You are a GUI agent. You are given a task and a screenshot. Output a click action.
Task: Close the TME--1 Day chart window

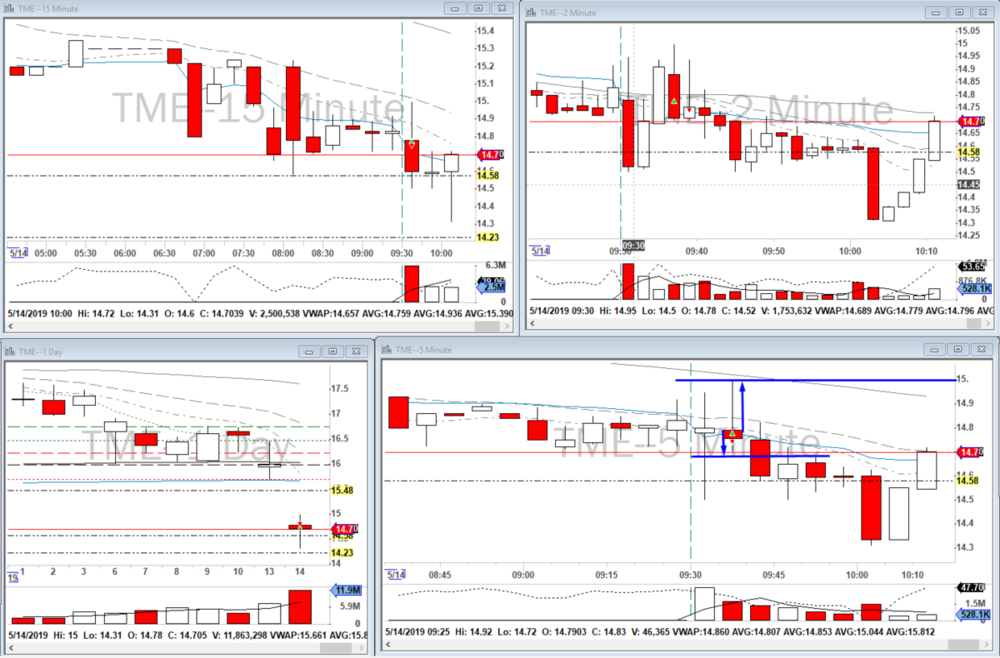pos(355,351)
